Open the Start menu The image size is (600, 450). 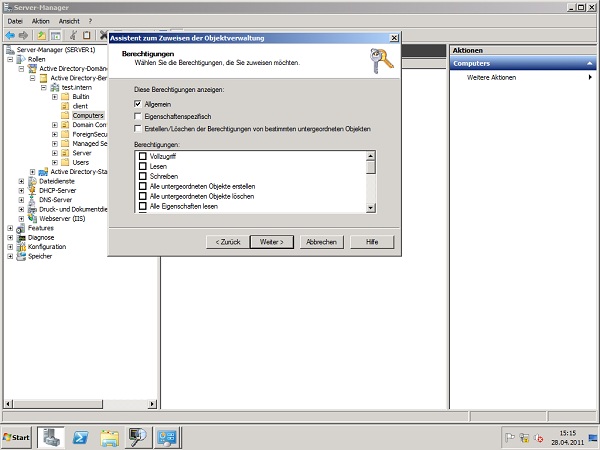click(16, 437)
